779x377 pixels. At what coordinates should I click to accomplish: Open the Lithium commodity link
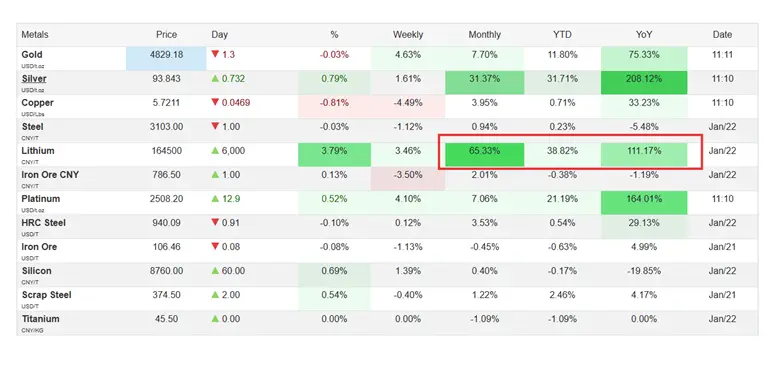(38, 151)
